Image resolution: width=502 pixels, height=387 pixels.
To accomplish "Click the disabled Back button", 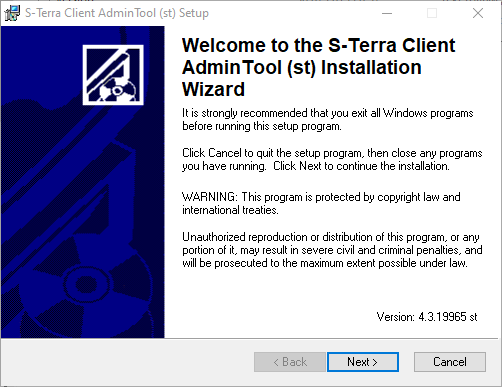I will 290,362.
